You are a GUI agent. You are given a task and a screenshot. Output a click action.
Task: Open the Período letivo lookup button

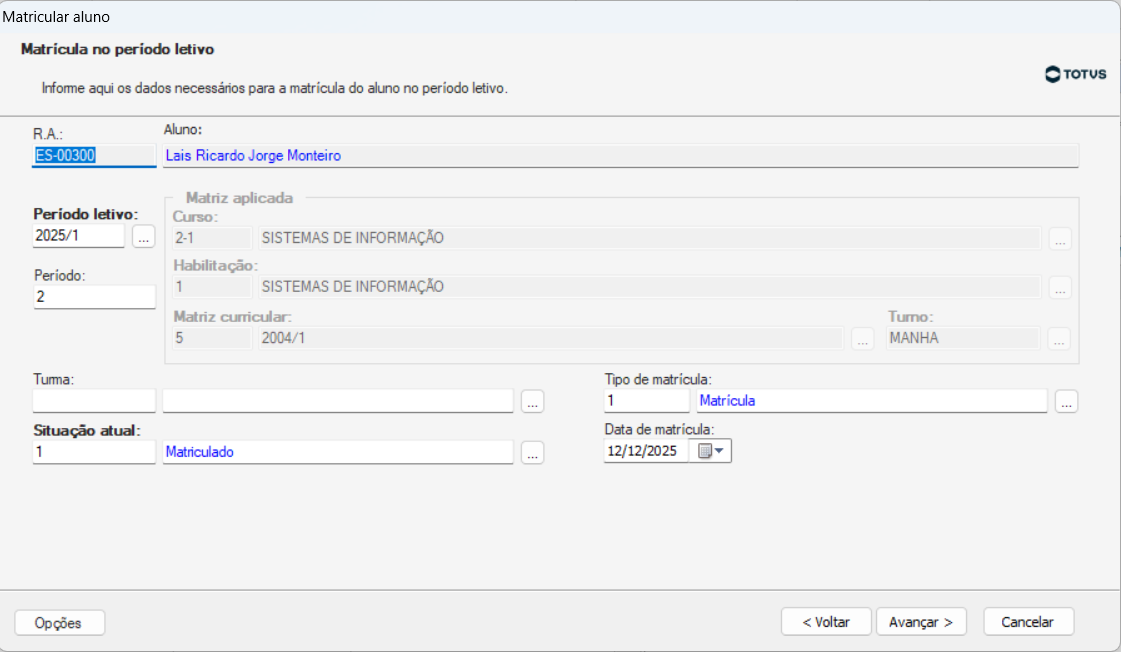tap(143, 236)
